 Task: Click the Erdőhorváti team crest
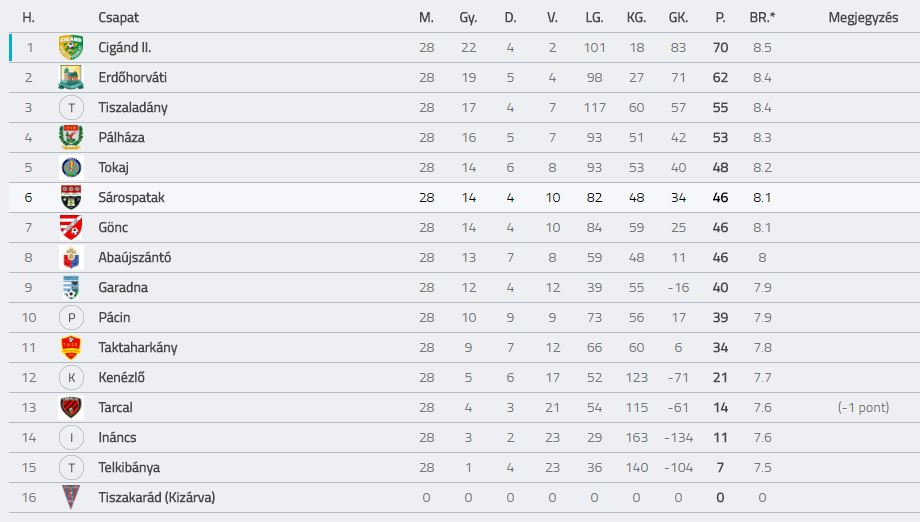tap(71, 77)
